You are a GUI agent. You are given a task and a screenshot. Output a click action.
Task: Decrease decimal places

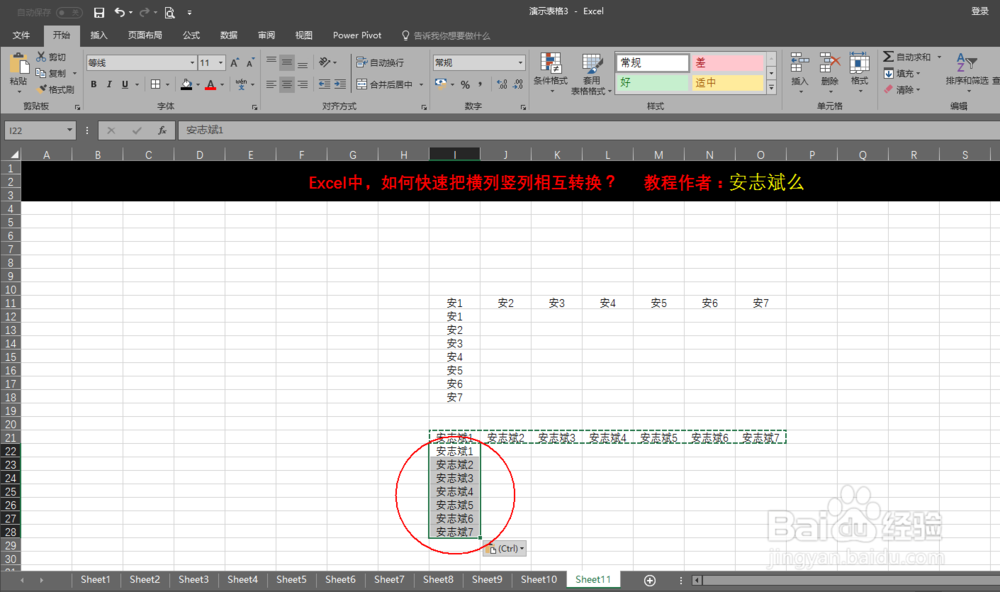(x=518, y=84)
